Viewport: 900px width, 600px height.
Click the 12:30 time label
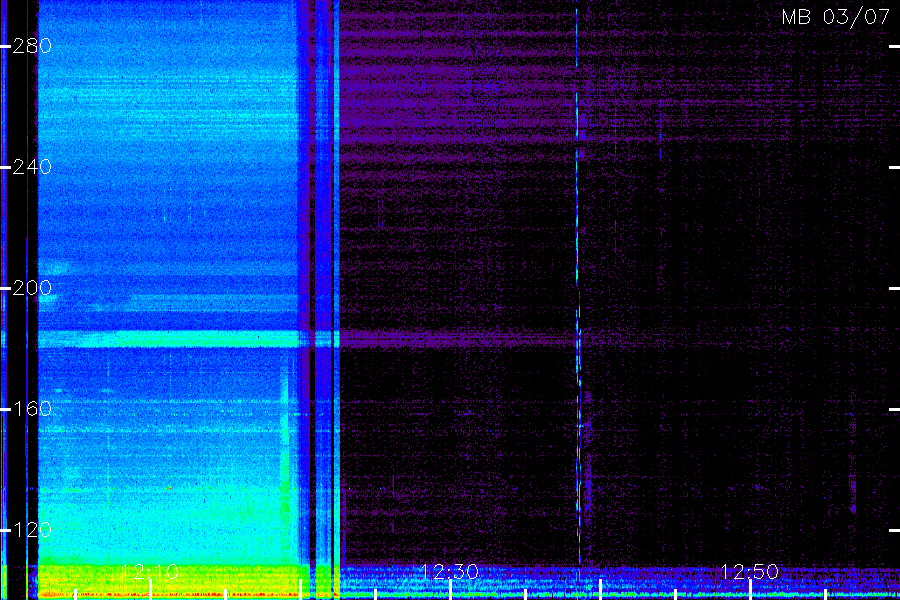[x=449, y=572]
